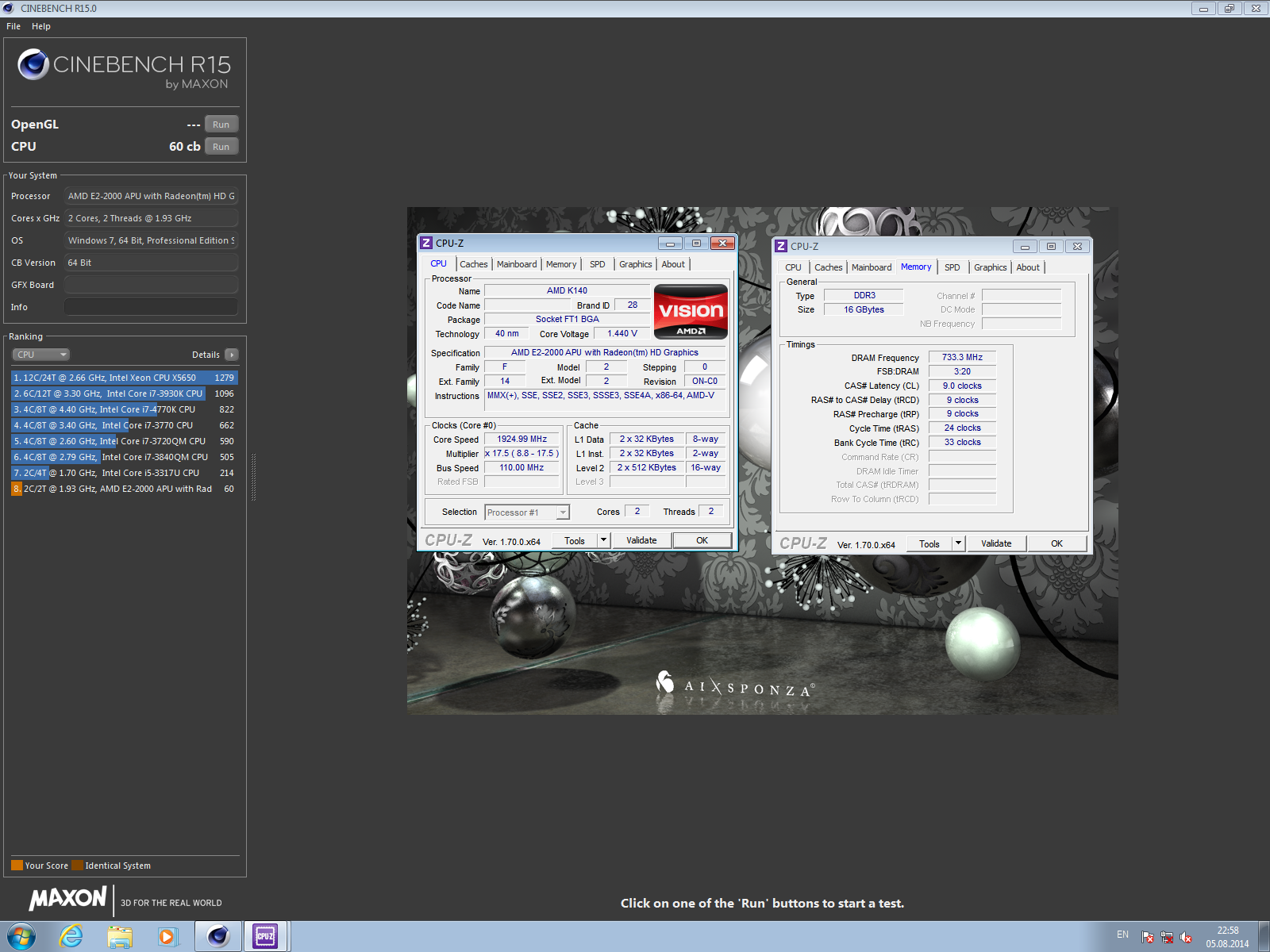Open Windows Explorer folder from taskbar
The height and width of the screenshot is (952, 1270).
coord(120,937)
